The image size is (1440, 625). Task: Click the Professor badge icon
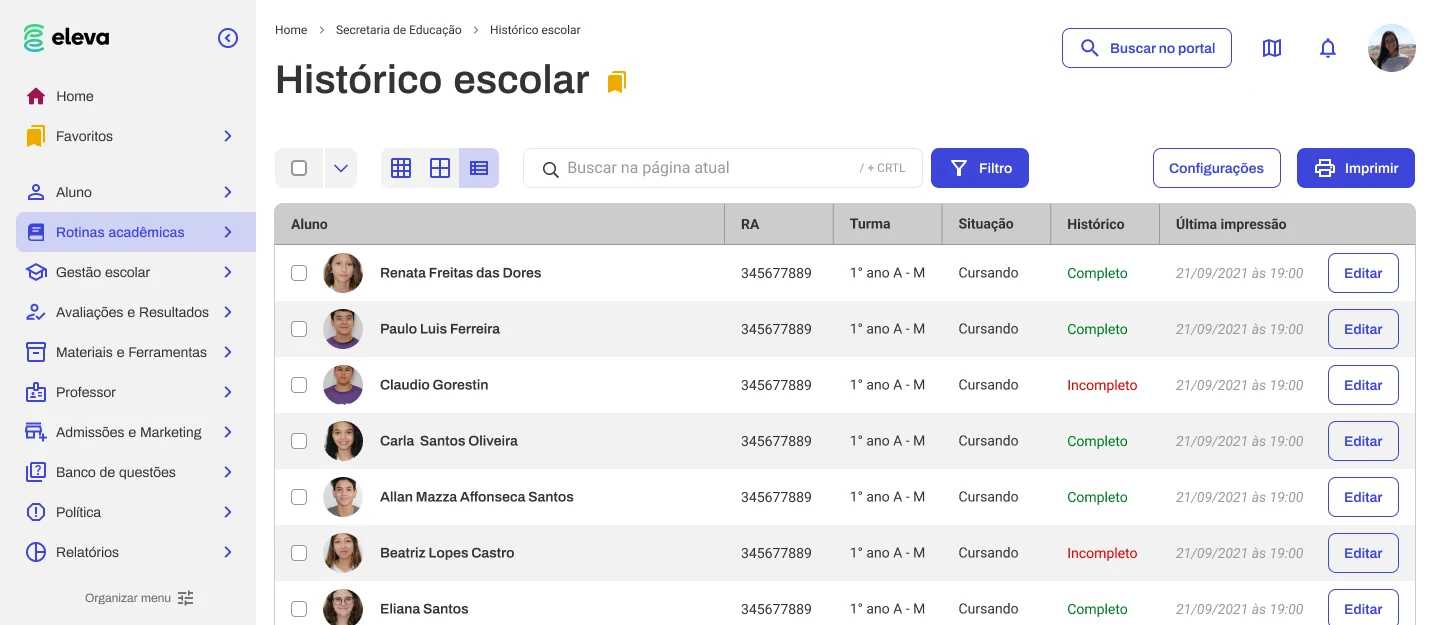point(36,392)
